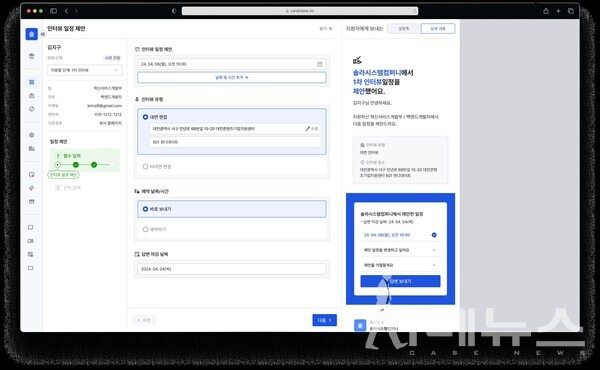Click the first step marker in progress tracker
This screenshot has width=600, height=370.
57,165
